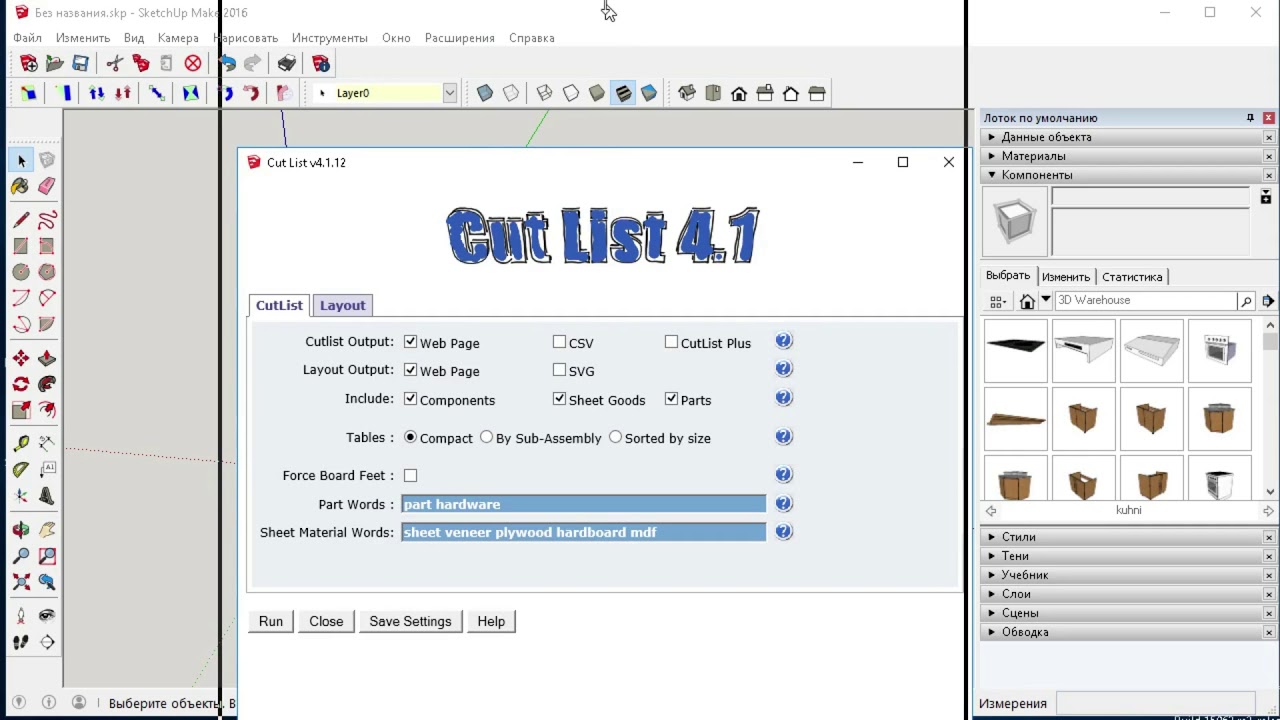This screenshot has height=720, width=1280.
Task: Activate the Move tool with red arrows
Action: (x=21, y=358)
